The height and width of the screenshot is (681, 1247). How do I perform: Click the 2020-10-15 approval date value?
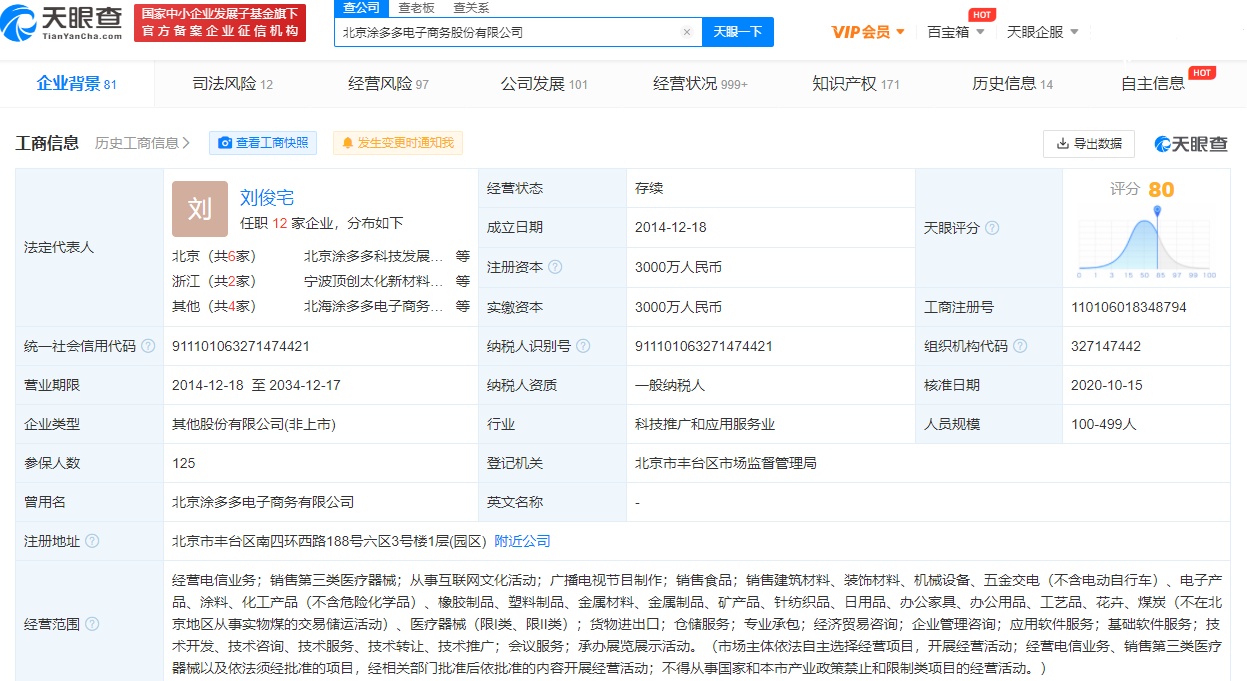coord(1107,385)
